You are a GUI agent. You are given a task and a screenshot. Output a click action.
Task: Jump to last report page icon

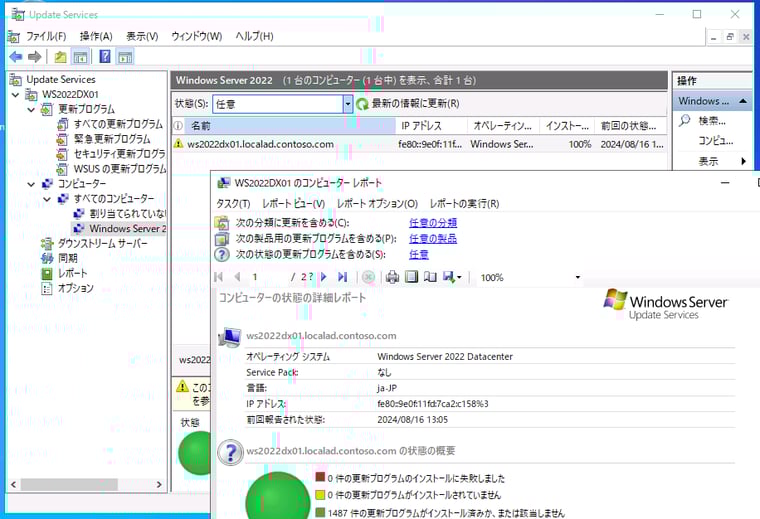click(342, 277)
